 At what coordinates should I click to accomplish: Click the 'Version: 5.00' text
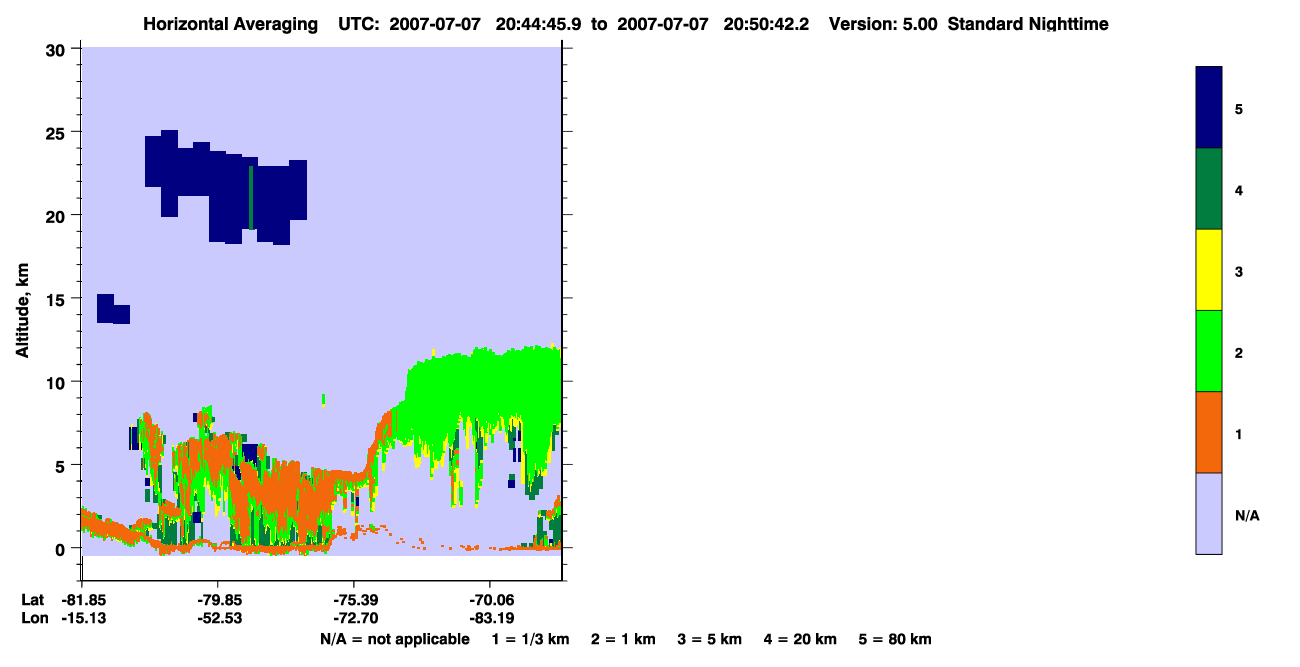[x=883, y=24]
